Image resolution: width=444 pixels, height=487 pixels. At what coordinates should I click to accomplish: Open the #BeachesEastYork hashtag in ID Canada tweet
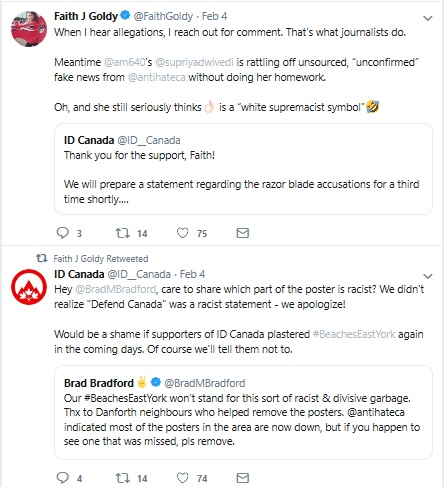[x=354, y=334]
